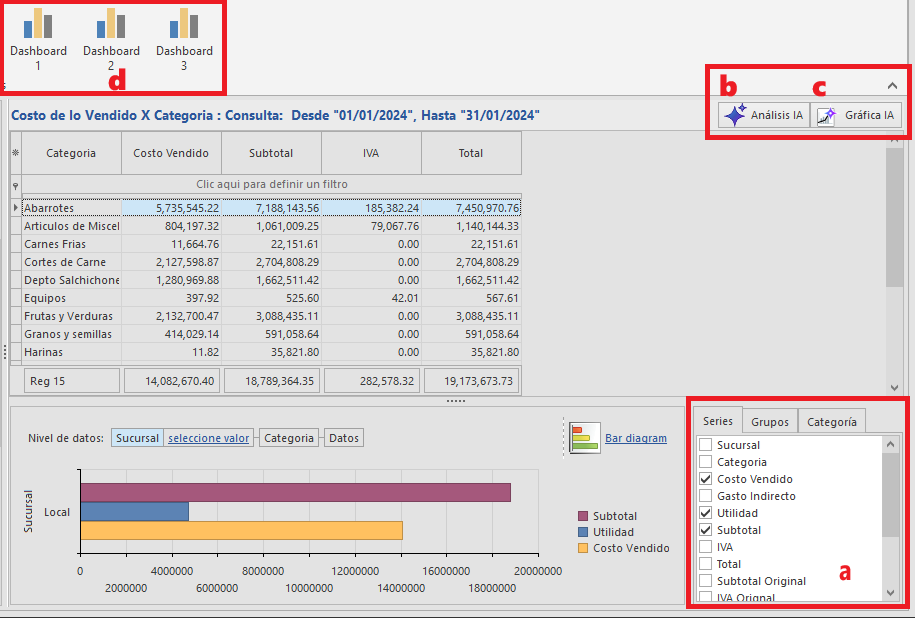Image resolution: width=915 pixels, height=618 pixels.
Task: Open the Bar diagram link
Action: [635, 438]
